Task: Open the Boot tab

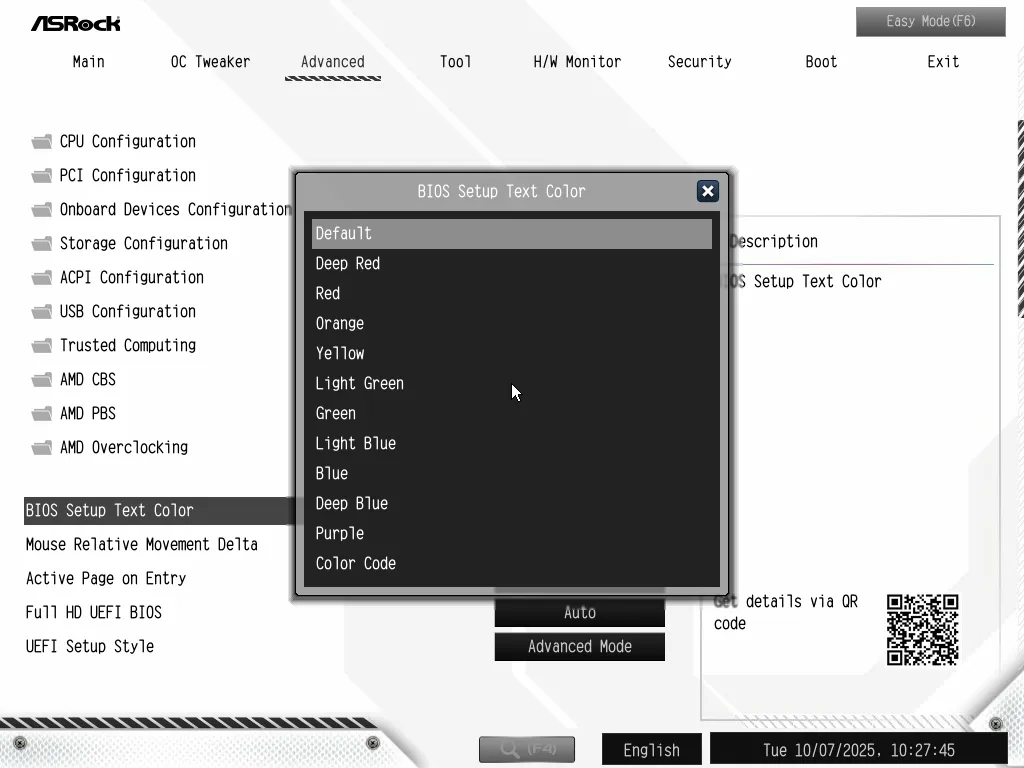Action: coord(821,62)
